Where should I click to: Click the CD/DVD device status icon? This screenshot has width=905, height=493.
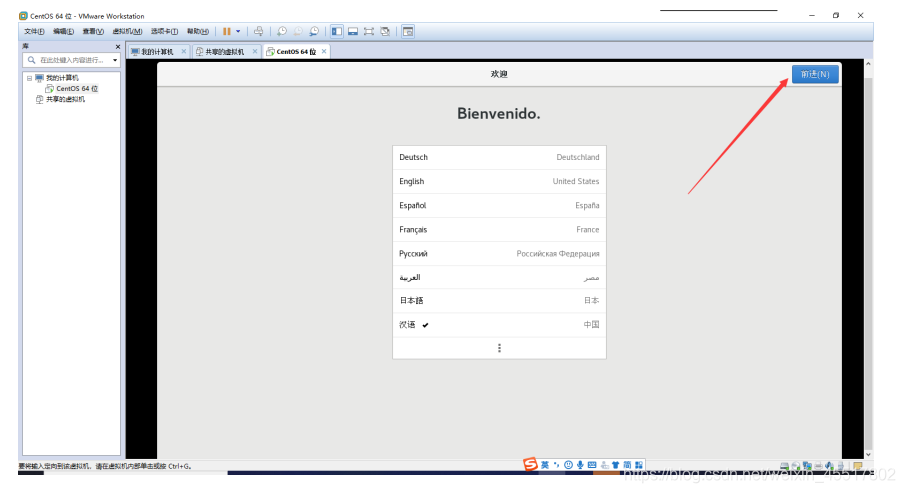(795, 466)
